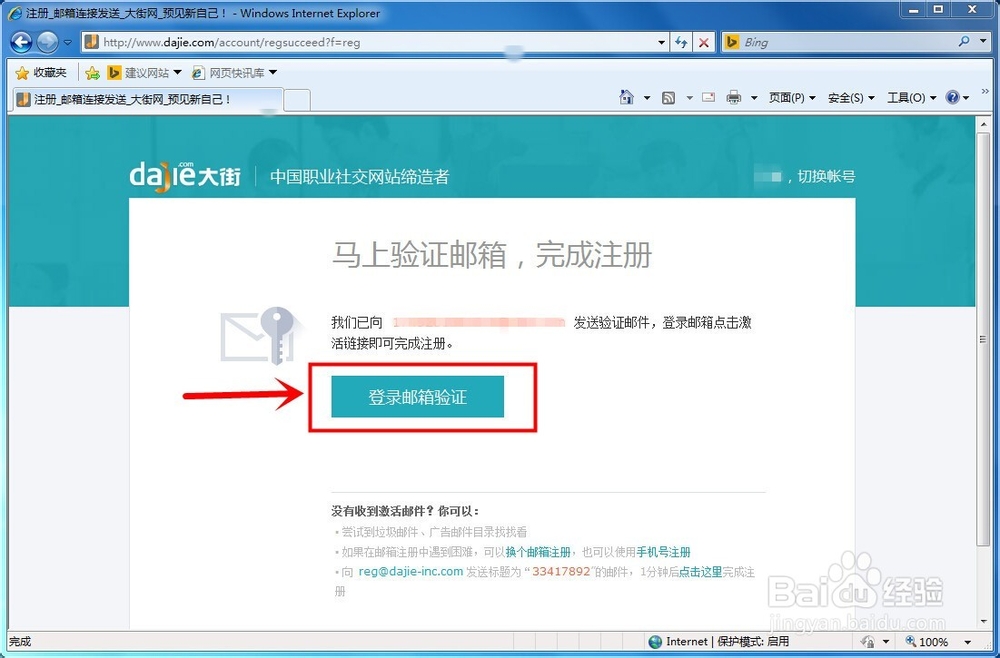Viewport: 1000px width, 658px height.
Task: Click the search magnifier icon
Action: [964, 41]
